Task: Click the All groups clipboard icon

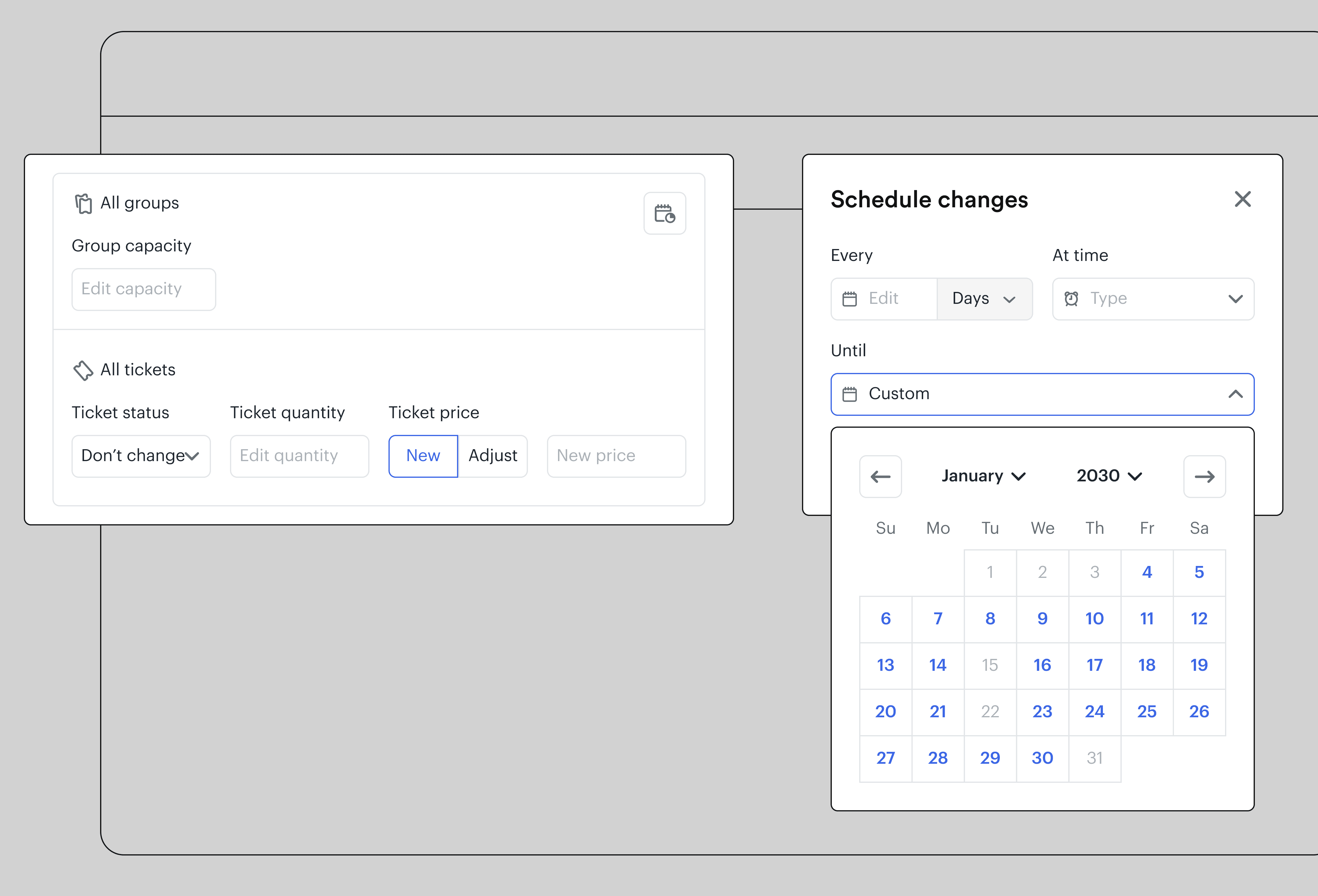Action: click(x=83, y=203)
